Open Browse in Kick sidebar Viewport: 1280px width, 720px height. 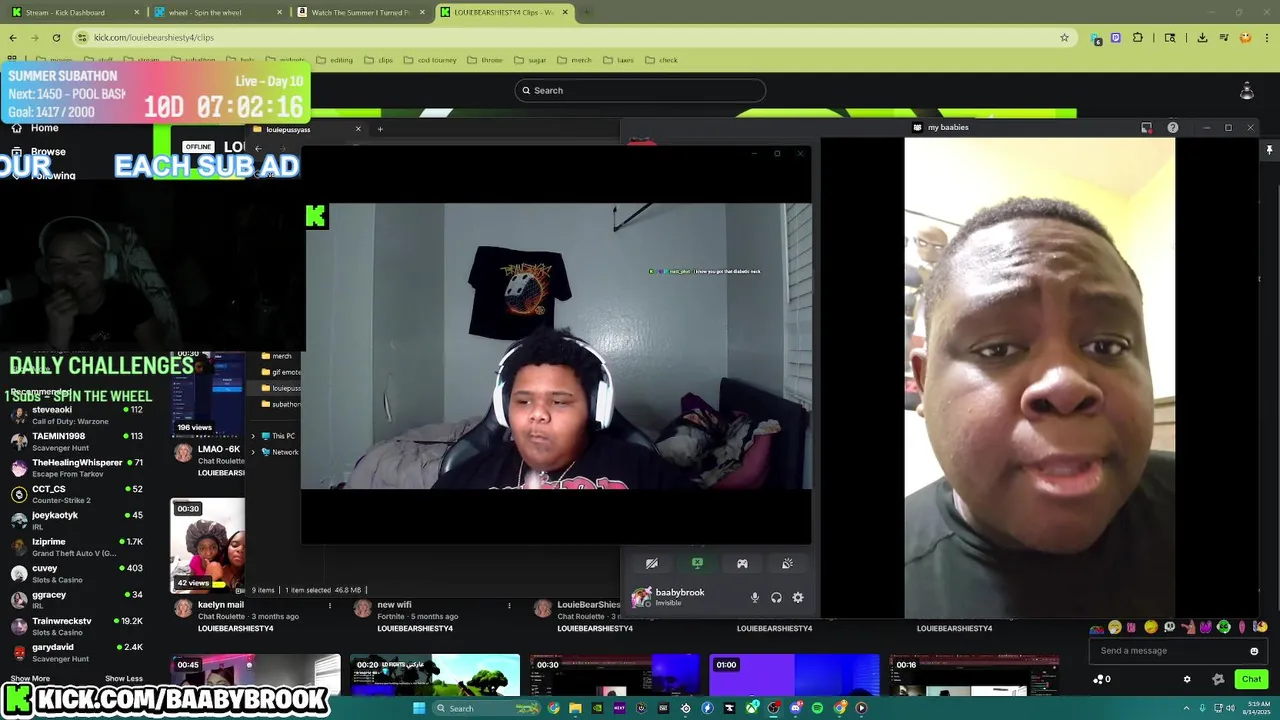[x=38, y=152]
